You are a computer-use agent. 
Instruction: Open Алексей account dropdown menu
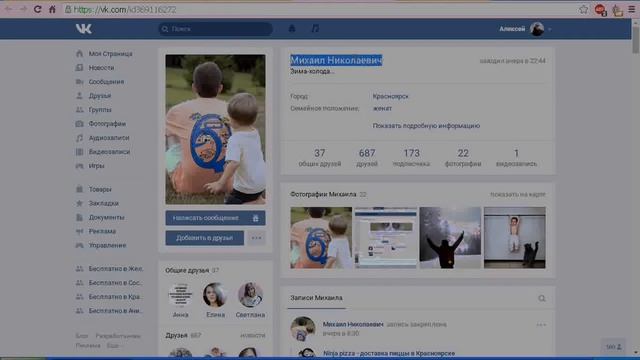[x=525, y=29]
